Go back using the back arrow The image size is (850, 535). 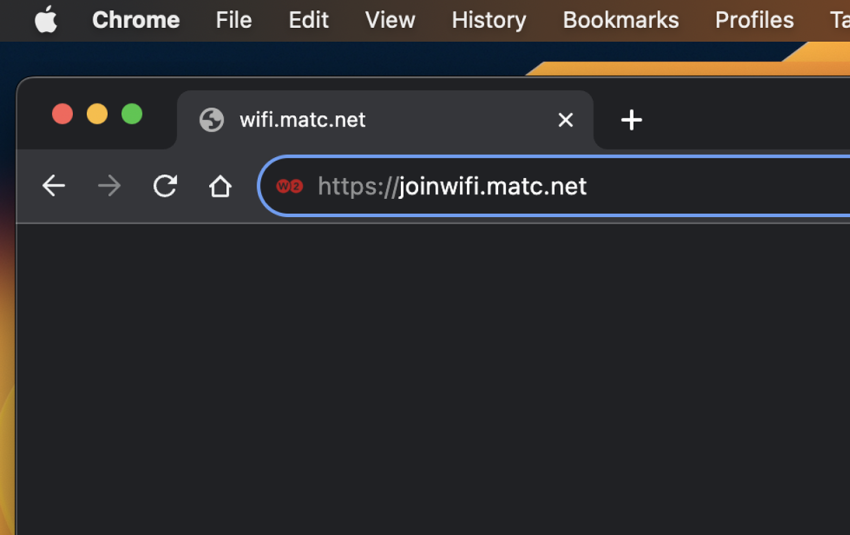(x=54, y=186)
